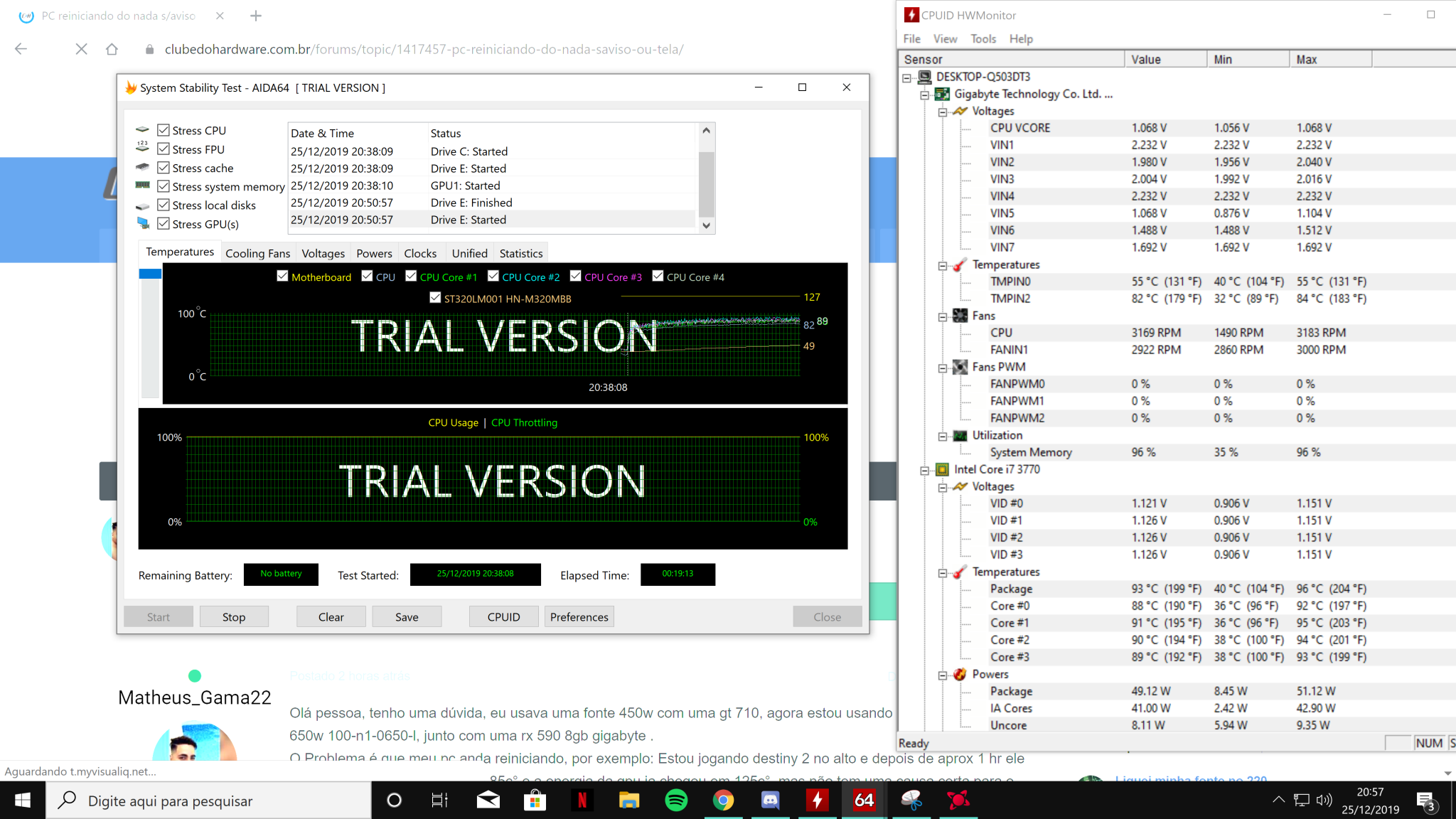
Task: Open the HWMonitor View menu
Action: click(x=945, y=38)
